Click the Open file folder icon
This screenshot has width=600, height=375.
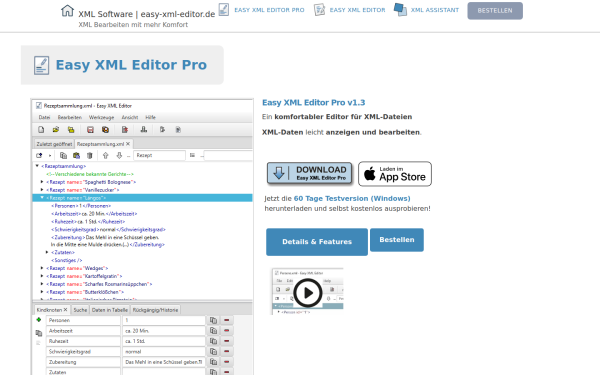(56, 130)
